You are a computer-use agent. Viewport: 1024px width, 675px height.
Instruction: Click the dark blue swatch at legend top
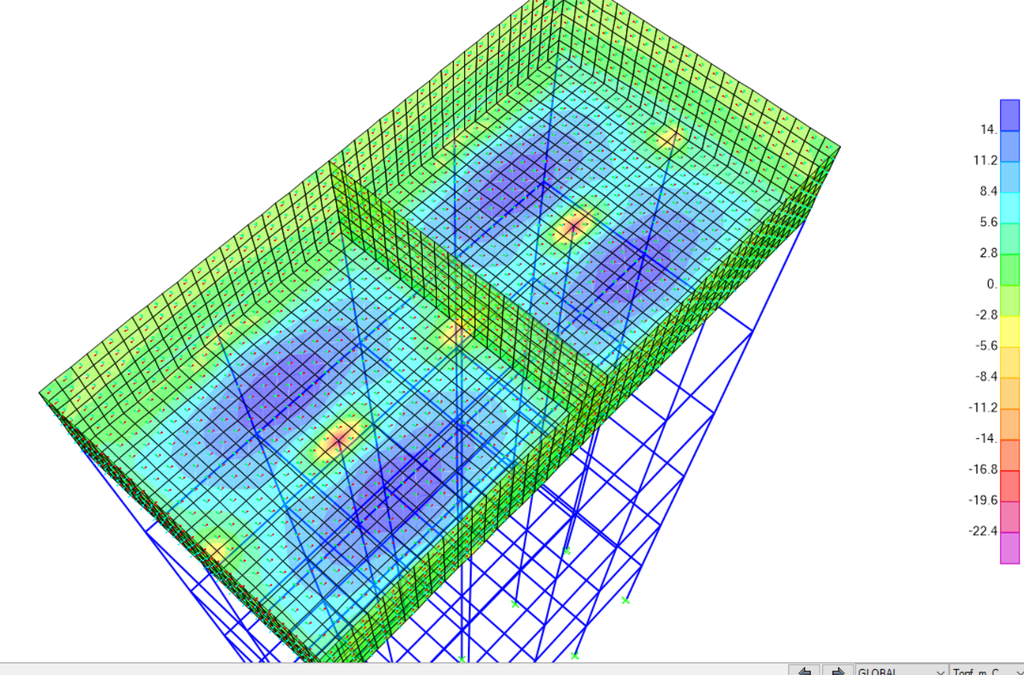pyautogui.click(x=1010, y=116)
